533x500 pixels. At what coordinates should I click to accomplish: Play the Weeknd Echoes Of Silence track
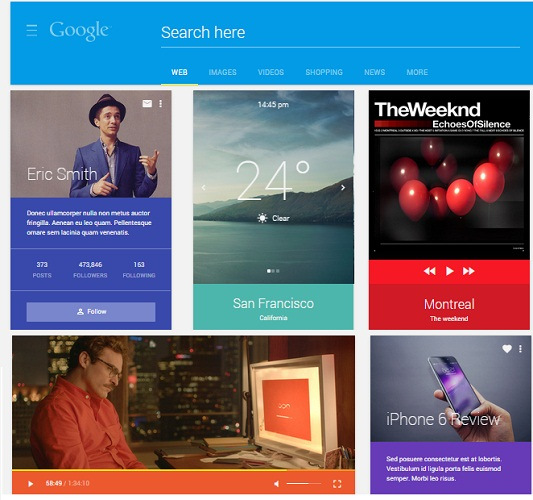point(449,271)
